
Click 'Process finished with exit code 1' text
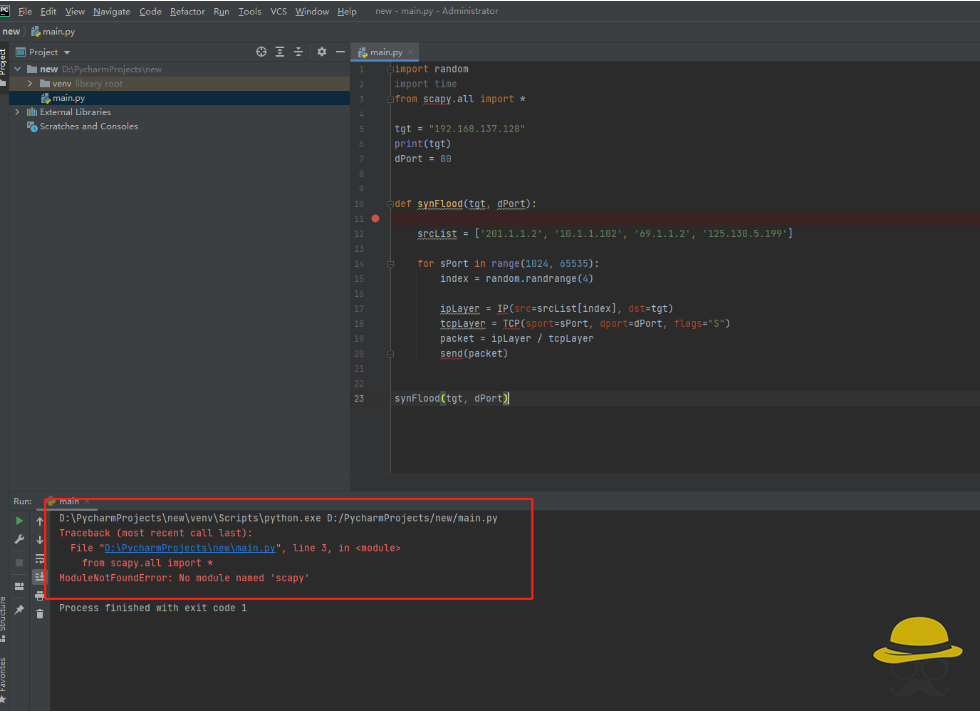[153, 608]
